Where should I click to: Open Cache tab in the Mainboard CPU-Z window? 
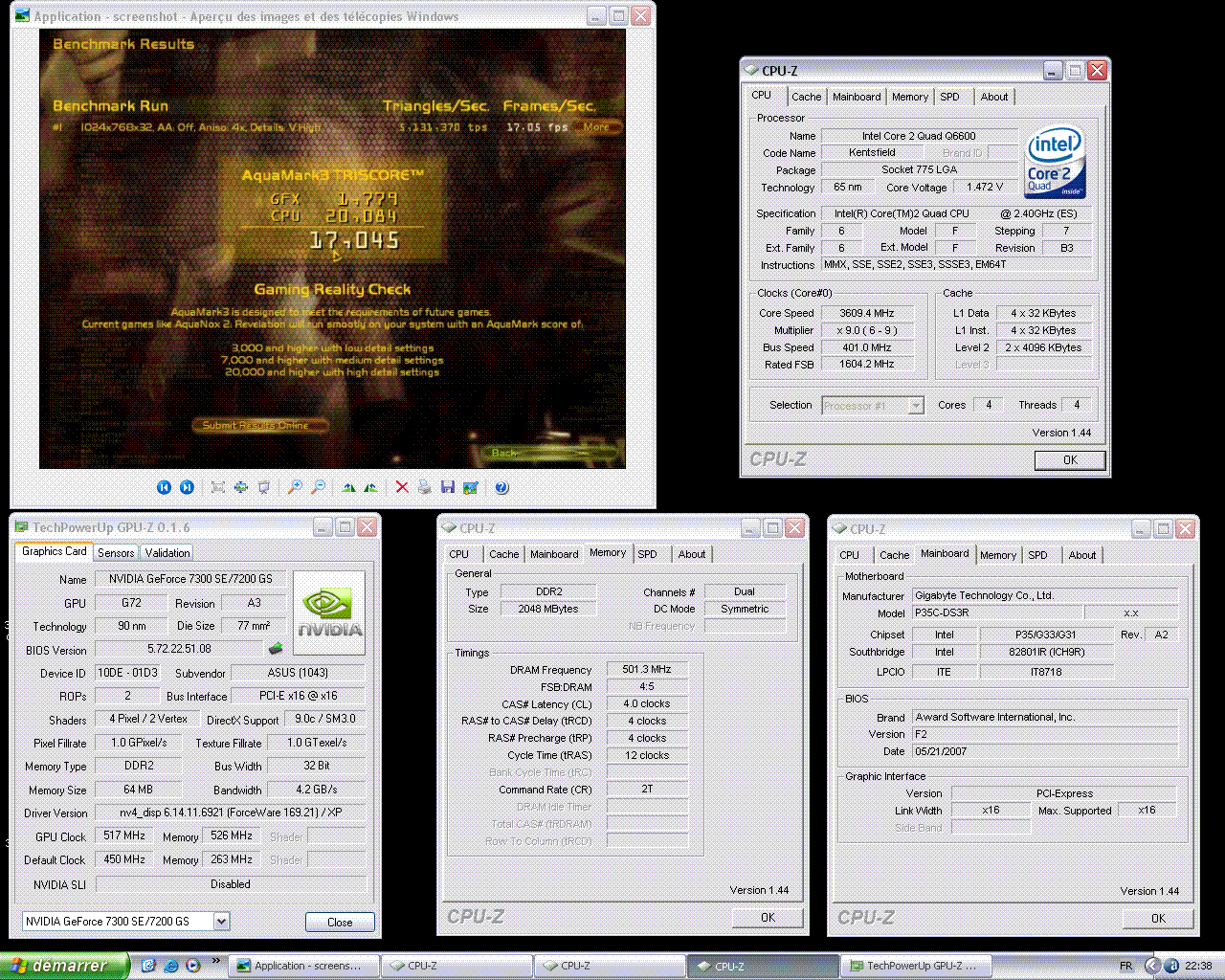(895, 555)
